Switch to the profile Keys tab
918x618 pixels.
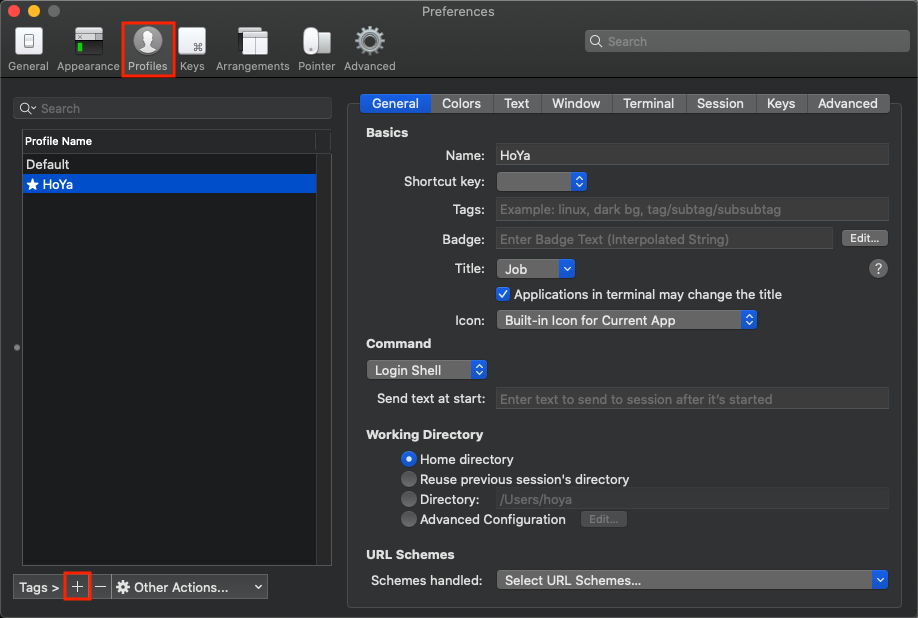781,104
